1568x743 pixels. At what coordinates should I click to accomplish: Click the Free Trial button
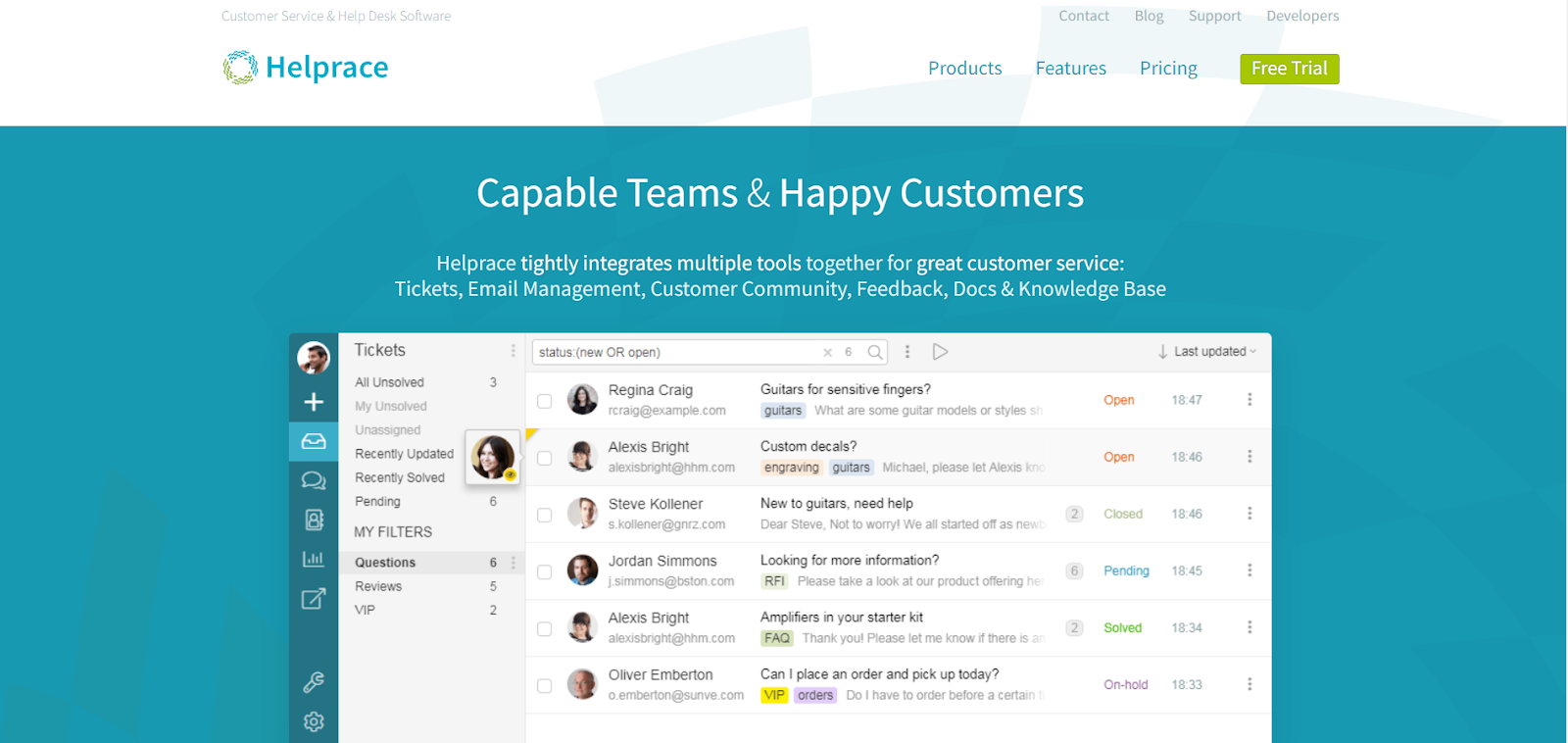click(x=1290, y=69)
